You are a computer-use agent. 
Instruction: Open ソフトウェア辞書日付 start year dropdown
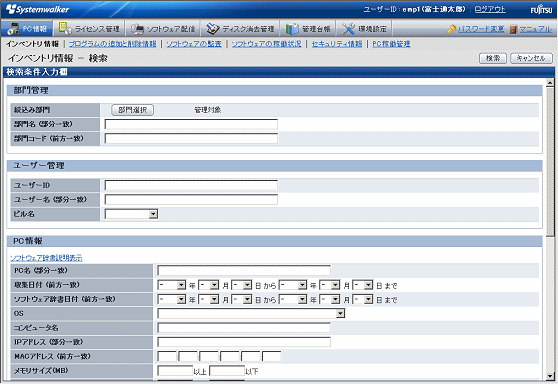(x=172, y=299)
